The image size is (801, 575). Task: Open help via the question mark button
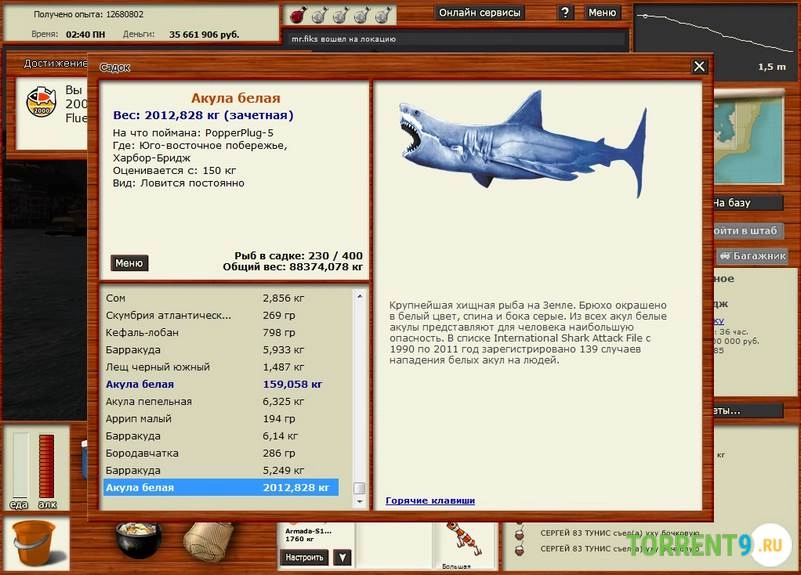pos(565,13)
